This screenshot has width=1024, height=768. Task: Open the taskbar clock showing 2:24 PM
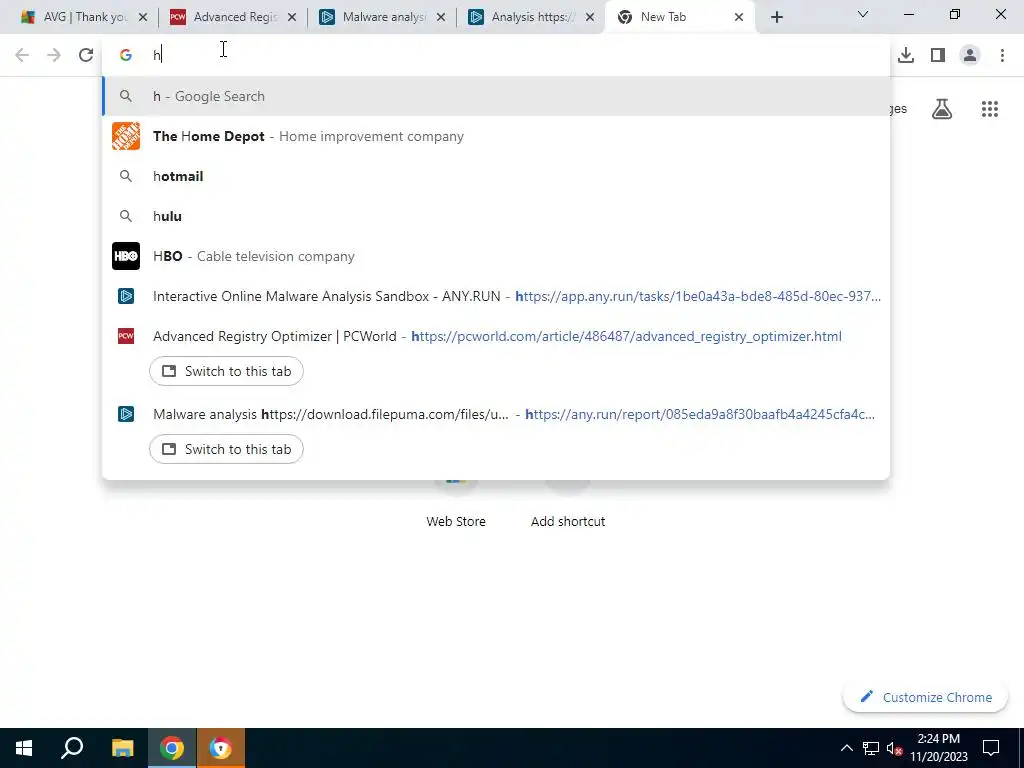click(x=938, y=748)
